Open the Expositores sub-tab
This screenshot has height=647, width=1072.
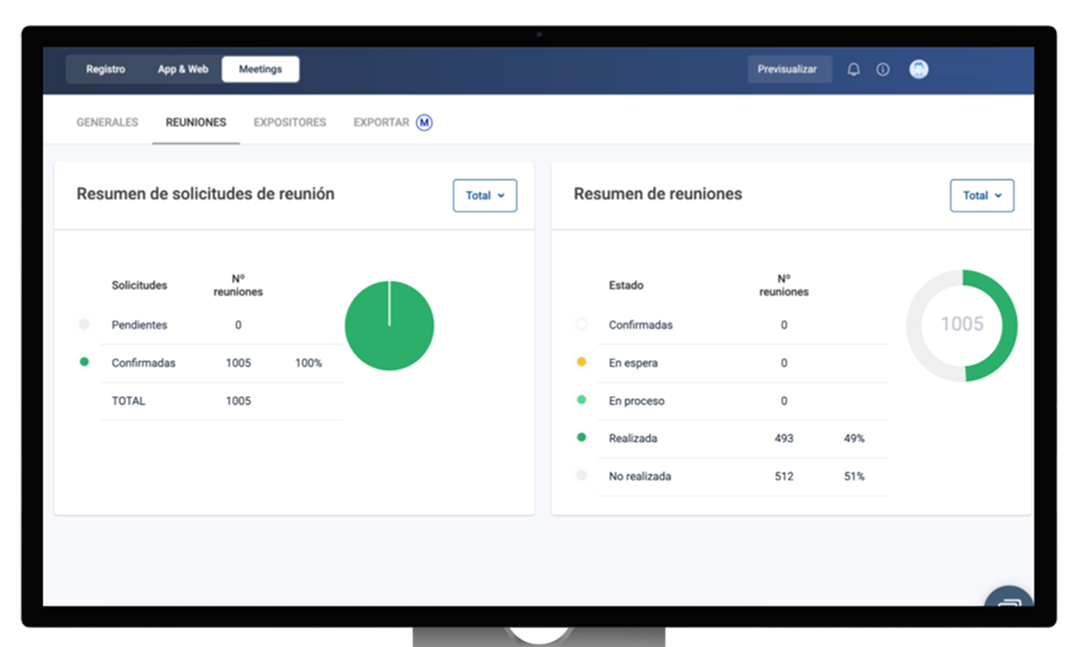pyautogui.click(x=290, y=122)
